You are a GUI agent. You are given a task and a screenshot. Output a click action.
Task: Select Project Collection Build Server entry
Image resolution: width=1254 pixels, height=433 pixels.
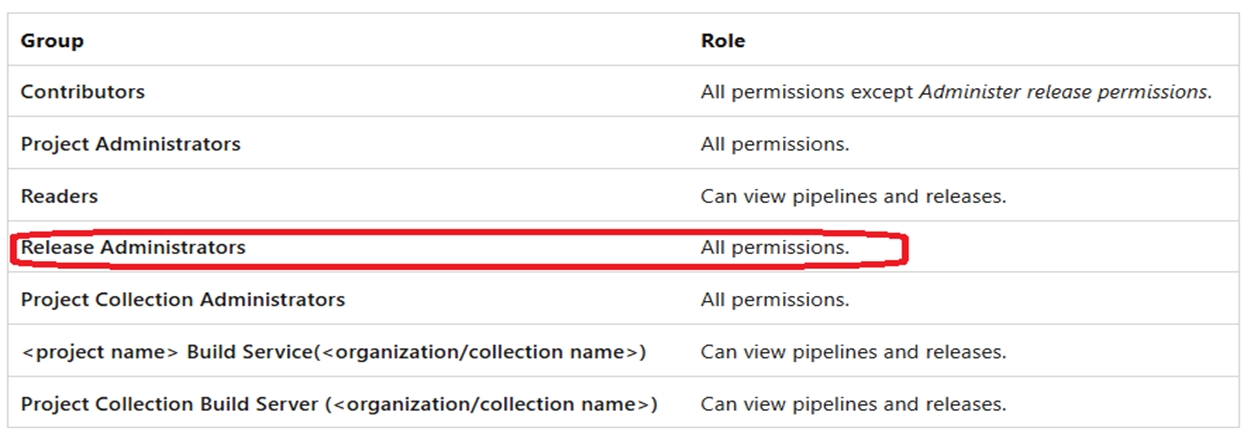pos(339,404)
